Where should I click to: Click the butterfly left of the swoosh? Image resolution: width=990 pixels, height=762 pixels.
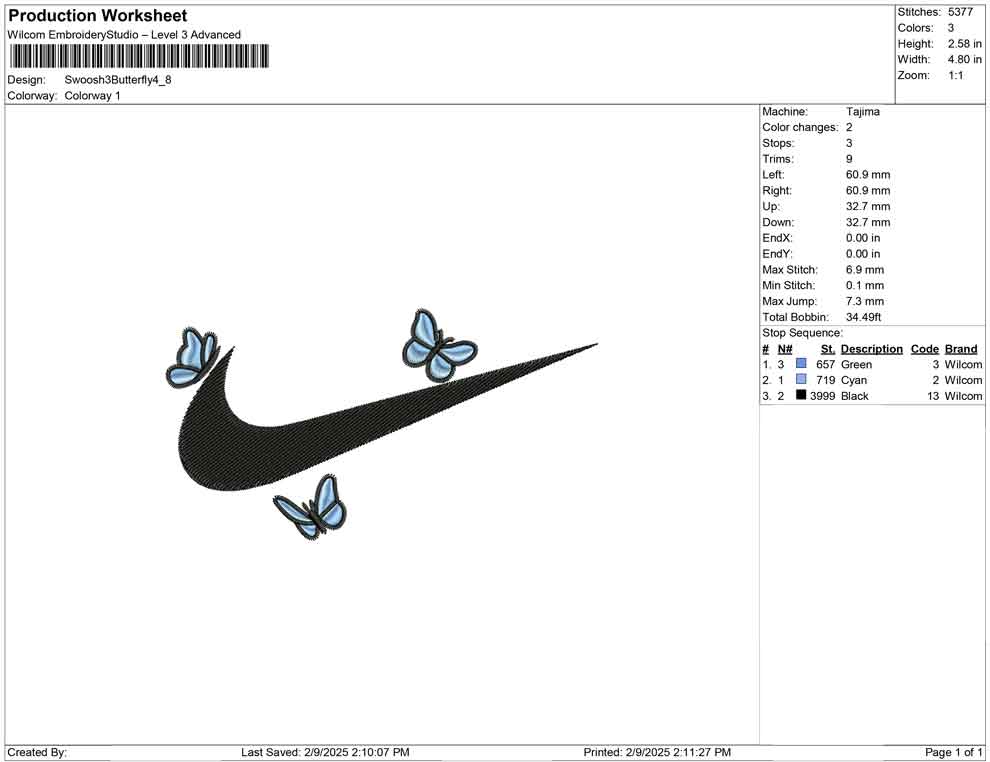[193, 357]
